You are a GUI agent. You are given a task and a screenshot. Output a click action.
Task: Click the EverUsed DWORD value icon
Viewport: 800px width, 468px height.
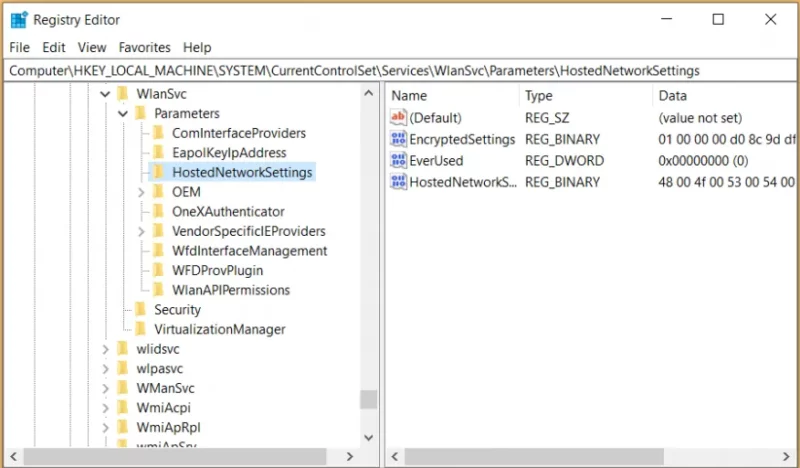pyautogui.click(x=398, y=160)
